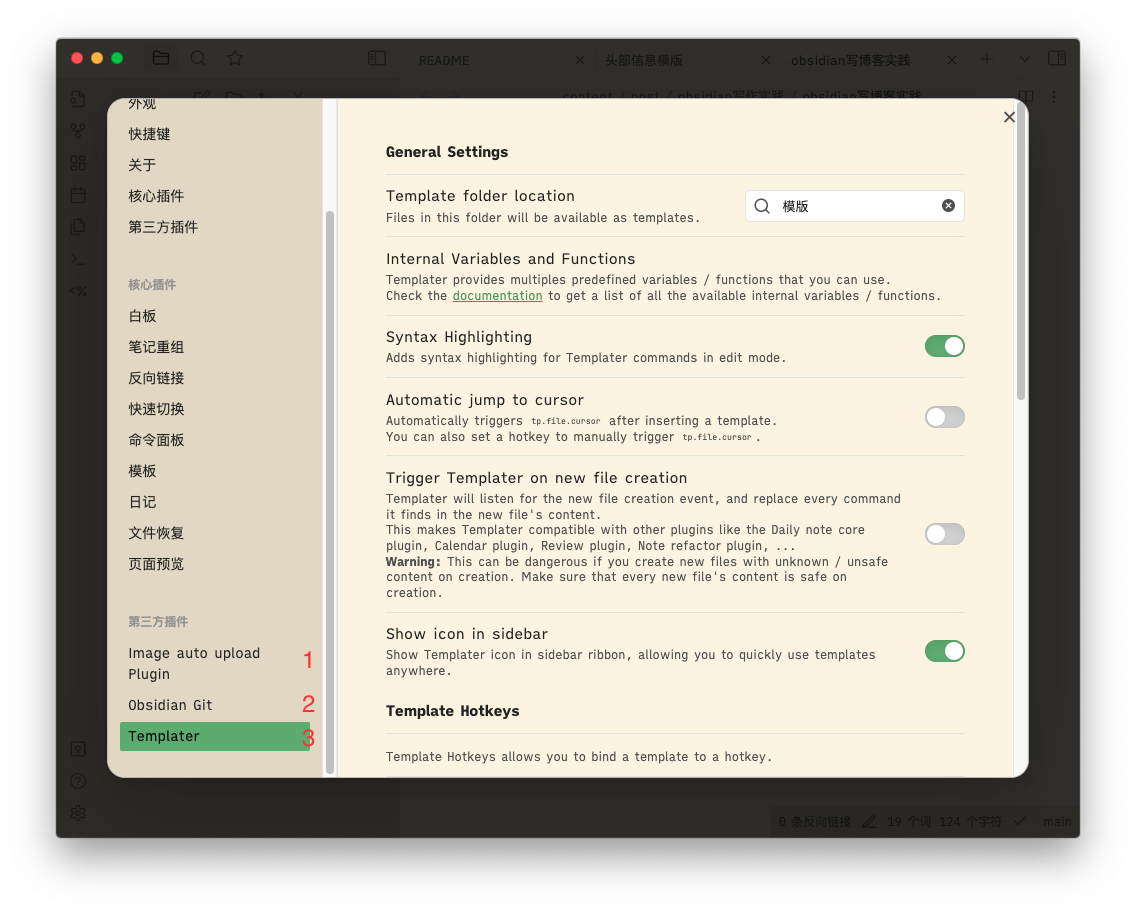Open the bookmarks star icon

click(x=235, y=58)
